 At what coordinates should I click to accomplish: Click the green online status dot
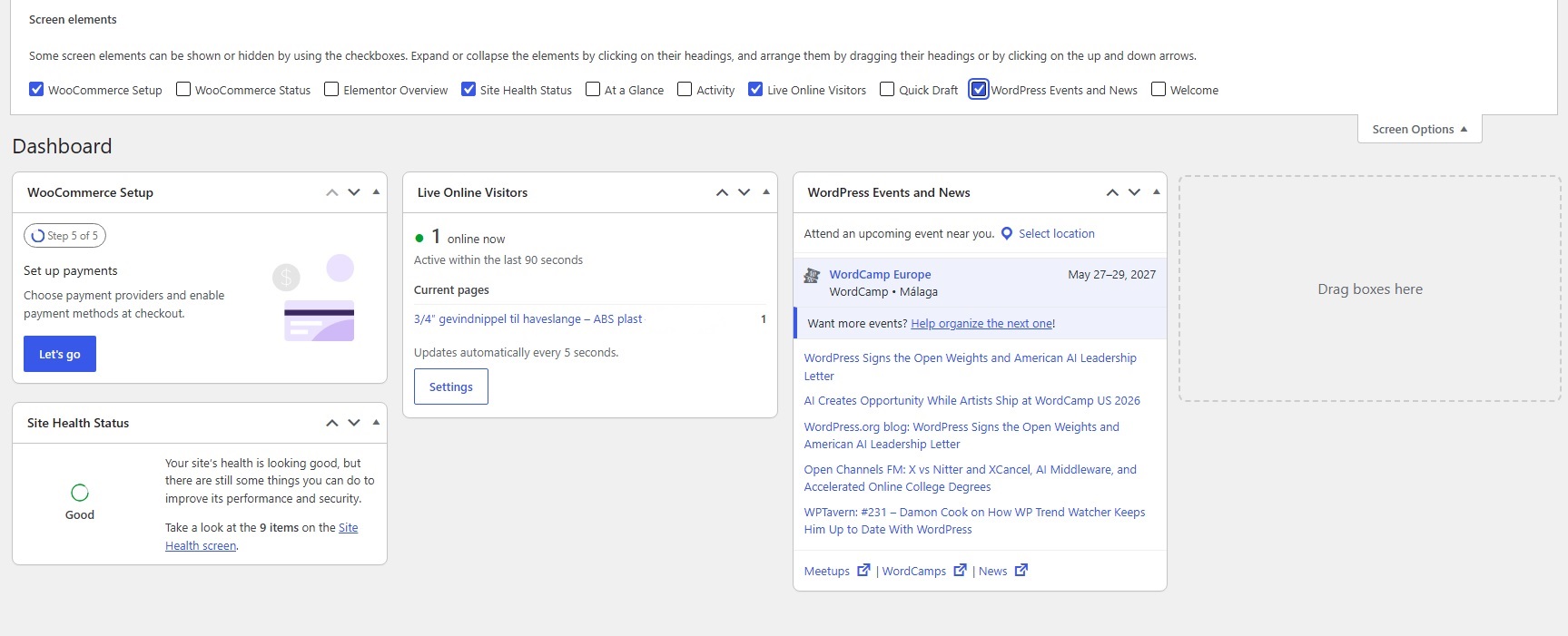point(419,239)
